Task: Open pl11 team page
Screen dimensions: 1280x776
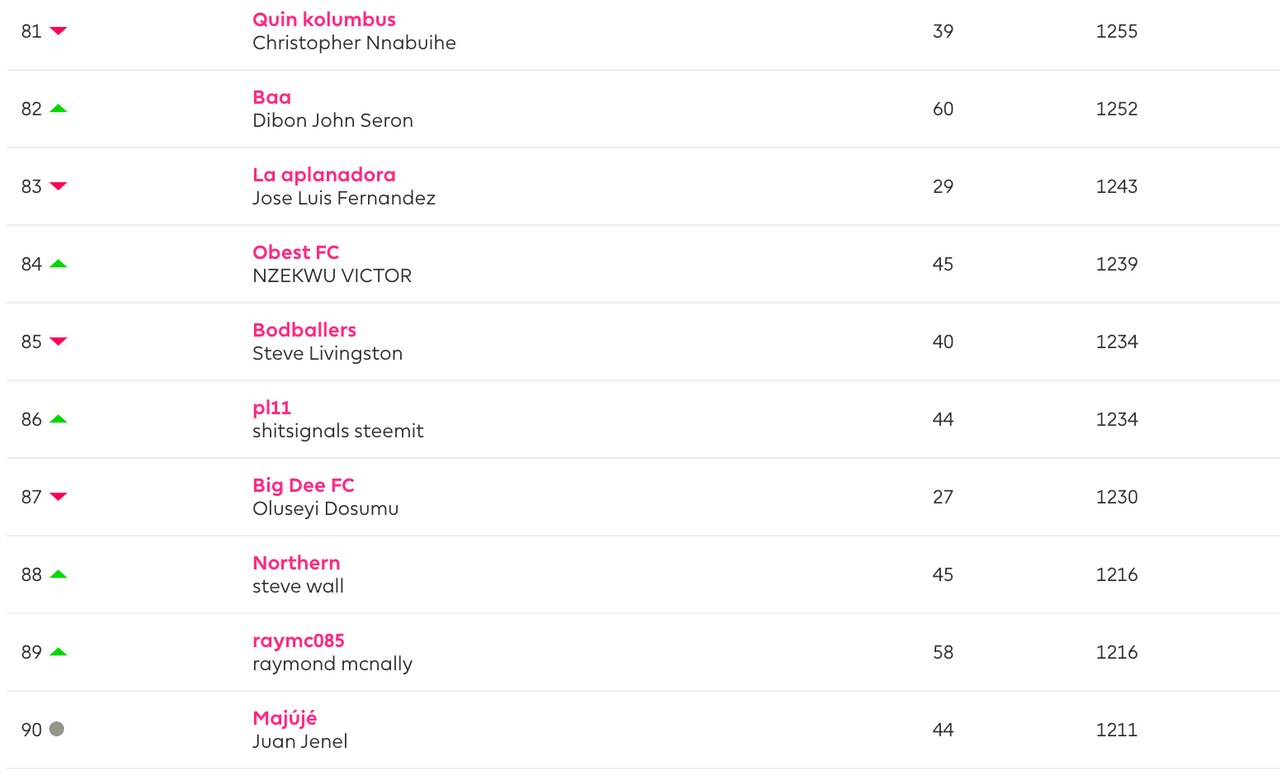Action: tap(272, 408)
